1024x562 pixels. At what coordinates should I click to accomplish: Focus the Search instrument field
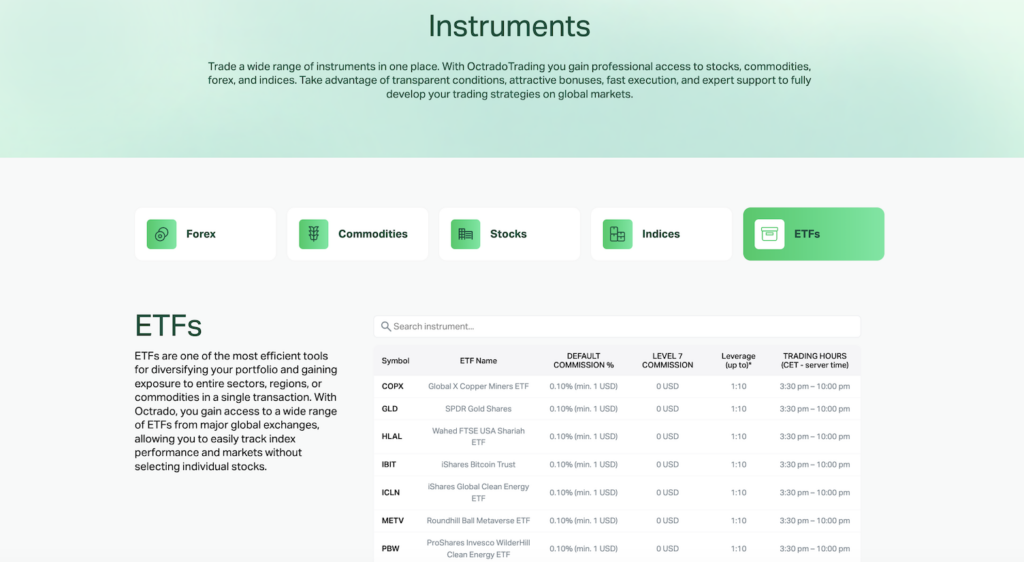coord(617,326)
